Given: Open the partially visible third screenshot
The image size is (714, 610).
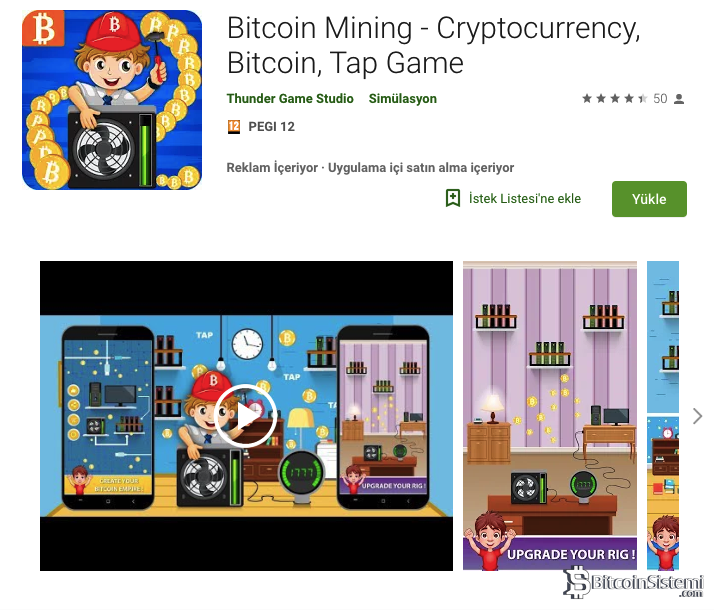Looking at the screenshot, I should pyautogui.click(x=663, y=415).
